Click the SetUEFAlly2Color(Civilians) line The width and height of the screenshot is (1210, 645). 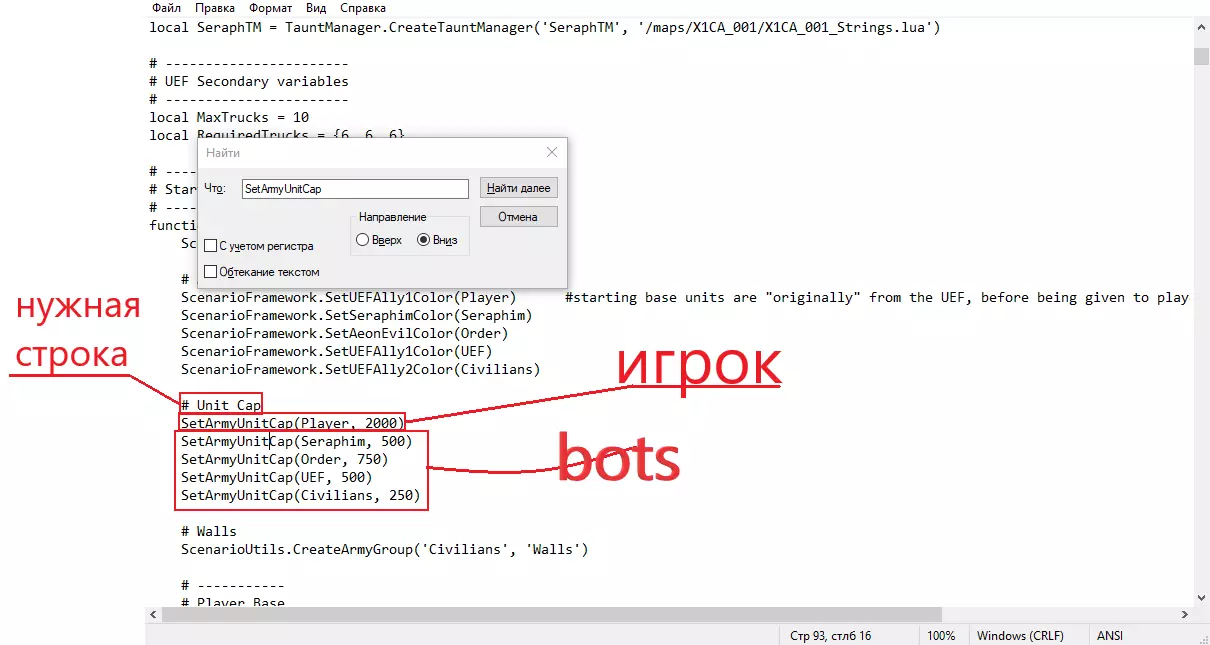click(x=361, y=369)
